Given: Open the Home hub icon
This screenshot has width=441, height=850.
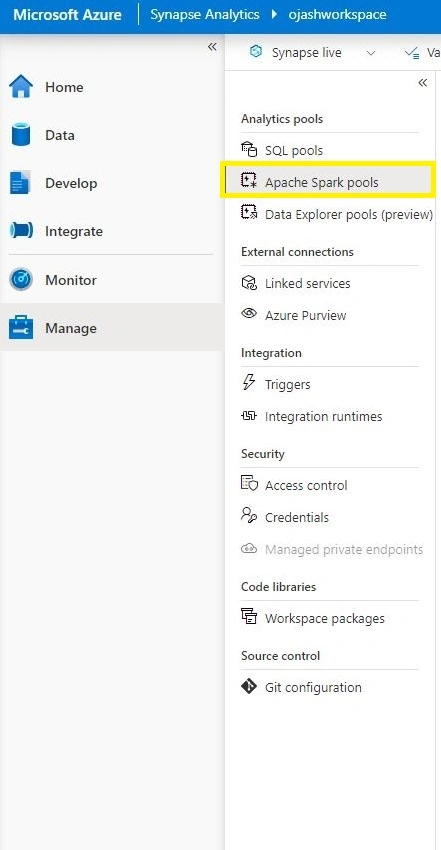Looking at the screenshot, I should (21, 87).
